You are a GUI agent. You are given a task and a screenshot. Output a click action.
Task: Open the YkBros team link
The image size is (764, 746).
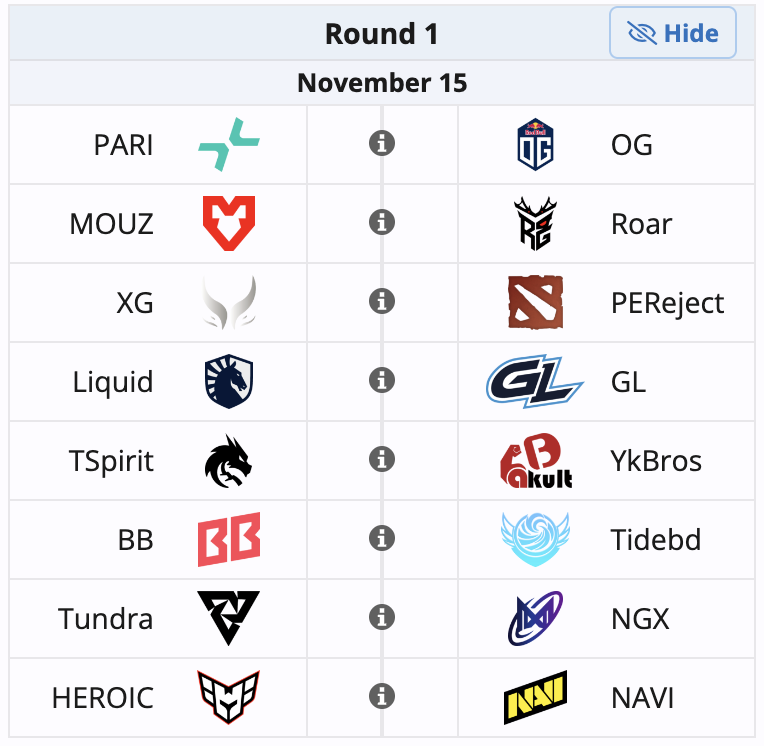(x=655, y=461)
